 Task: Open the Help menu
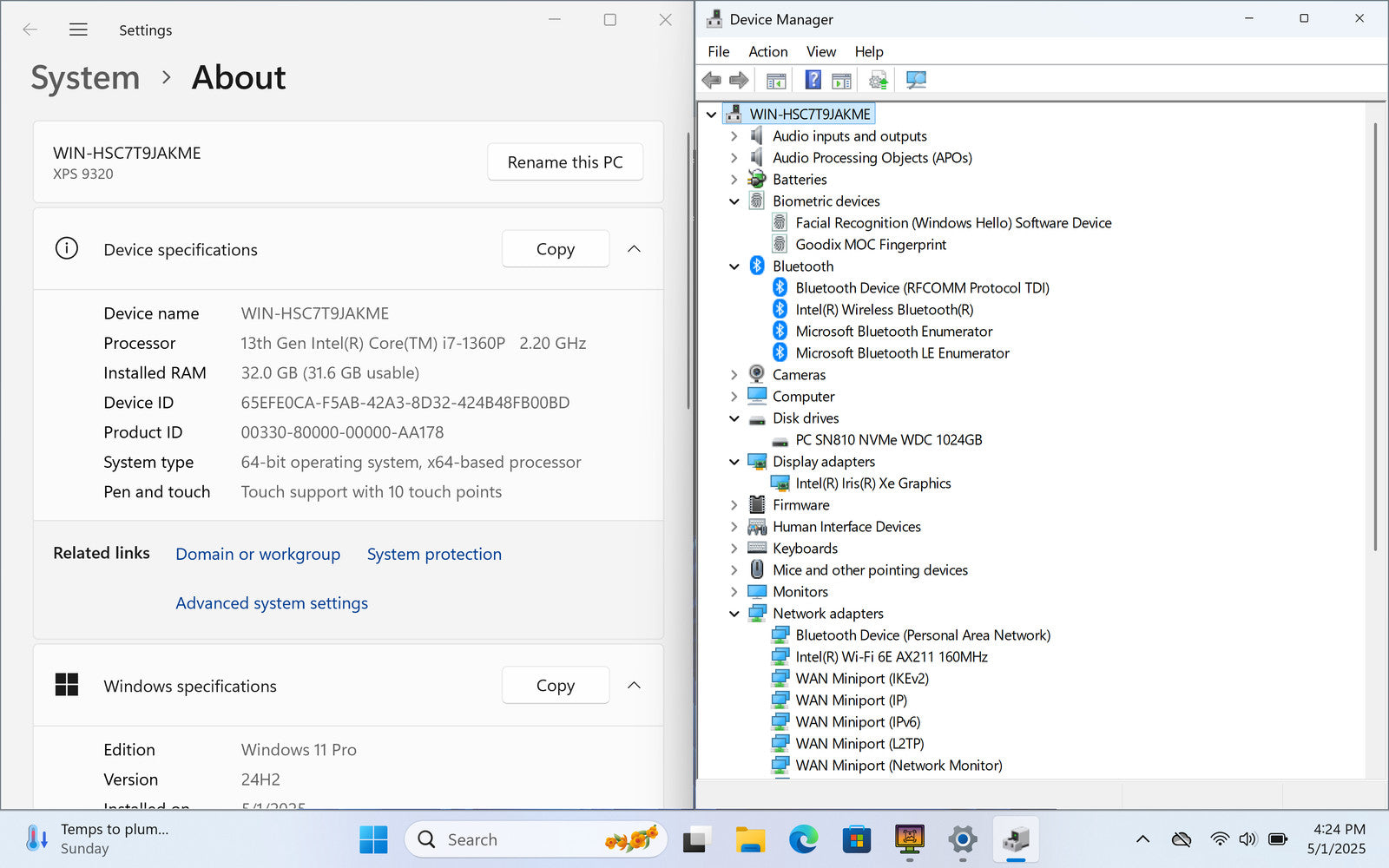click(x=869, y=52)
